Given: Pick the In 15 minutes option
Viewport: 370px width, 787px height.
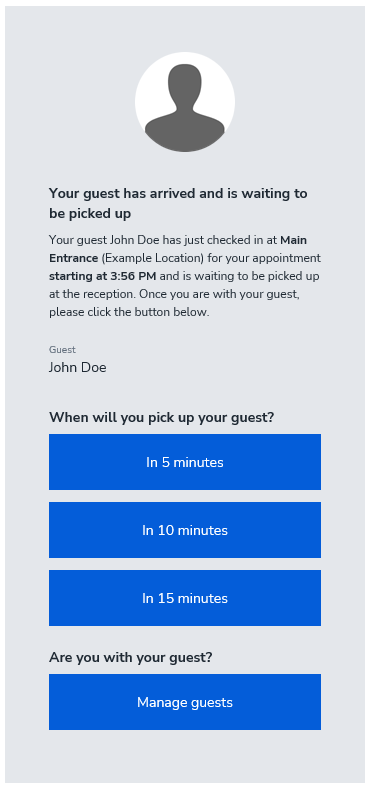Looking at the screenshot, I should coord(185,598).
